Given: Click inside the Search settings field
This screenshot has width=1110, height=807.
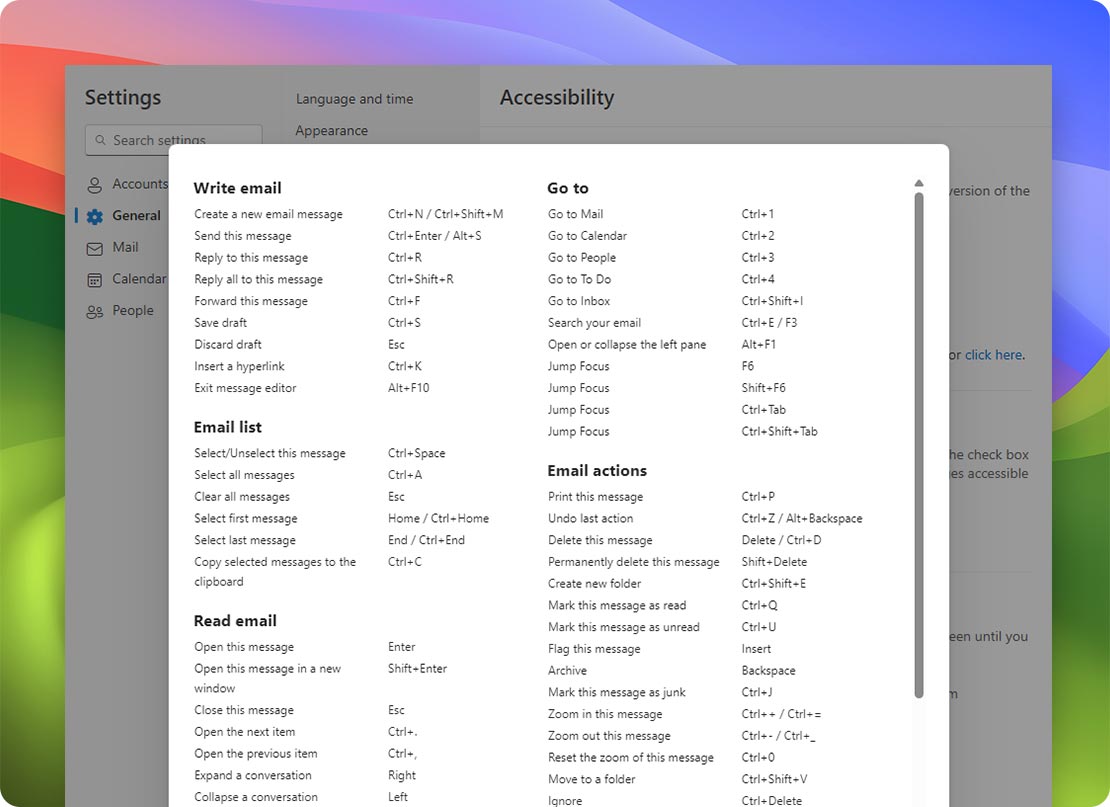Looking at the screenshot, I should tap(172, 140).
